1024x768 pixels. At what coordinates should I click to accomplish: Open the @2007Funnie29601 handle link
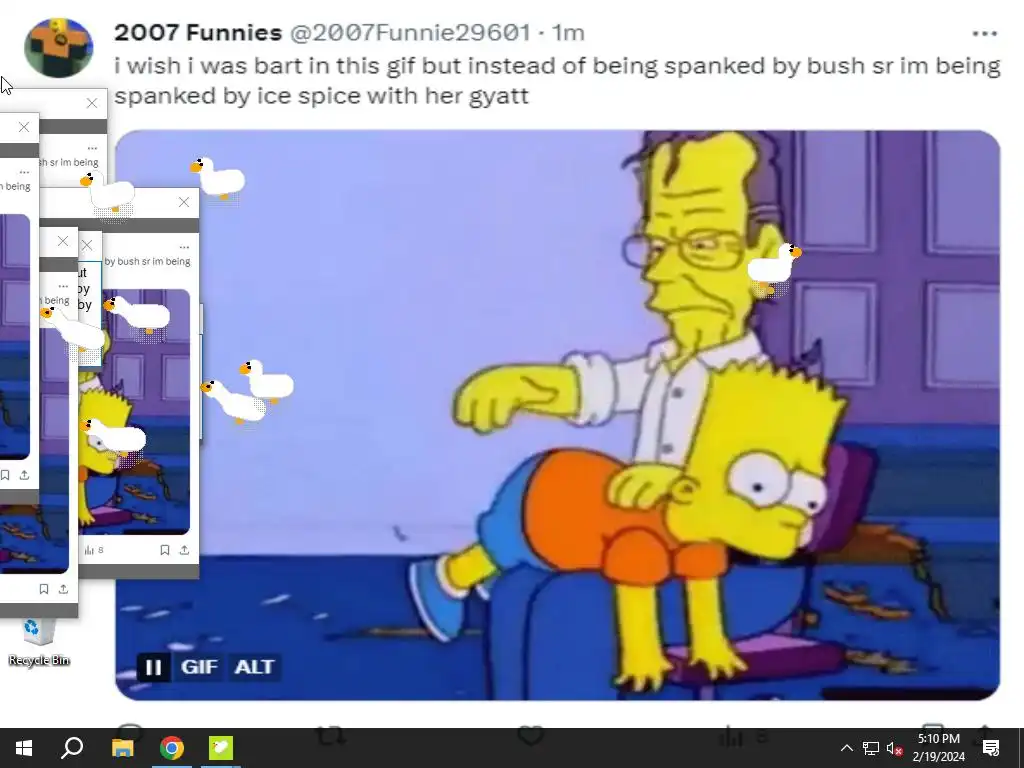pyautogui.click(x=410, y=32)
